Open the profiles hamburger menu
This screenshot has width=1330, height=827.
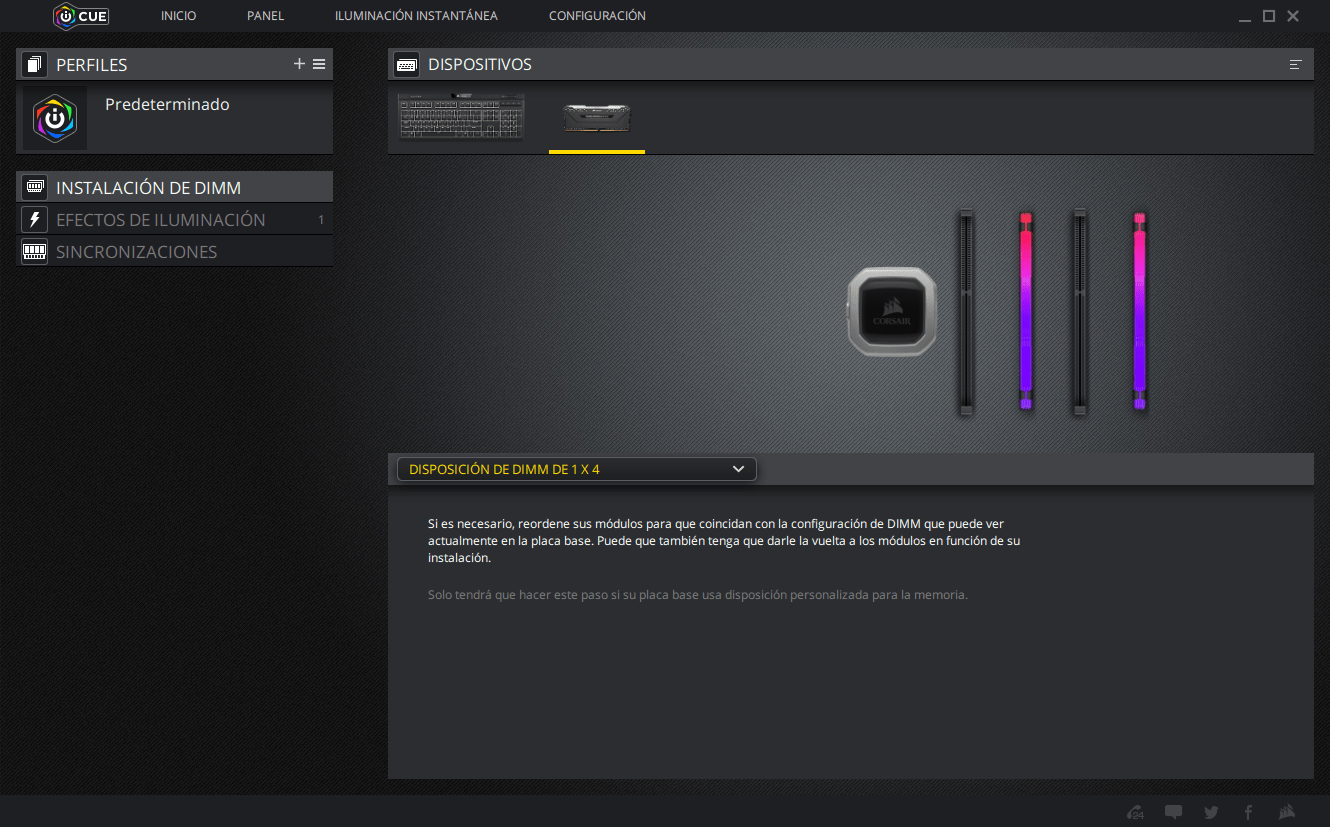point(319,64)
